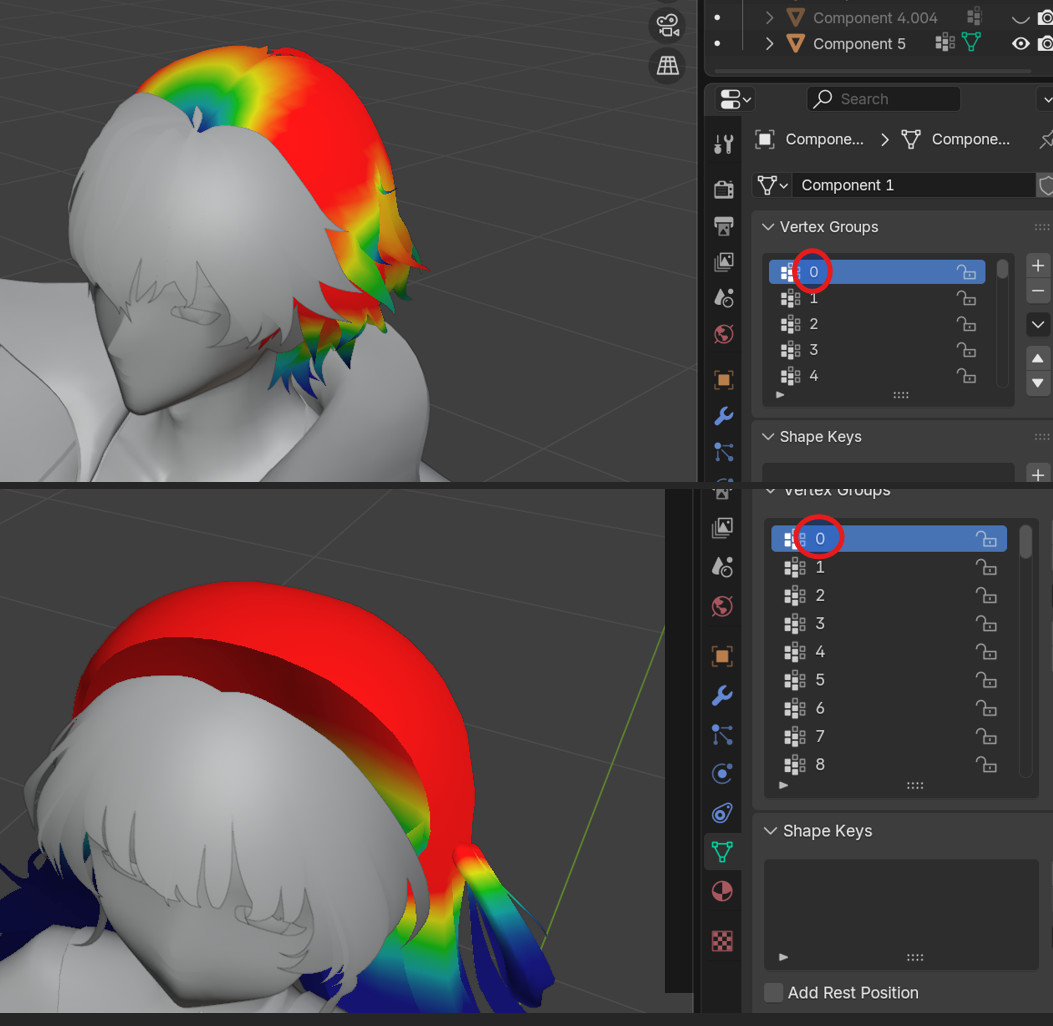The height and width of the screenshot is (1026, 1053).
Task: Switch to the Render properties tab
Action: pyautogui.click(x=723, y=188)
